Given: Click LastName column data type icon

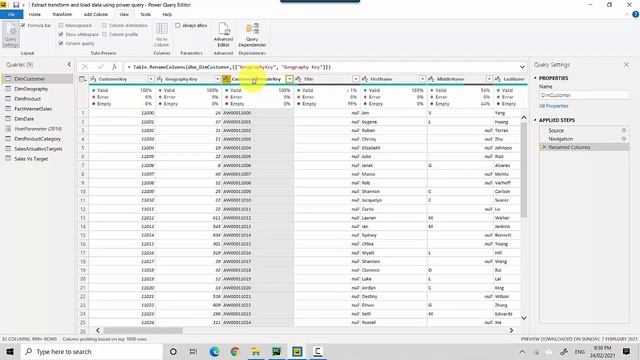Looking at the screenshot, I should 498,79.
